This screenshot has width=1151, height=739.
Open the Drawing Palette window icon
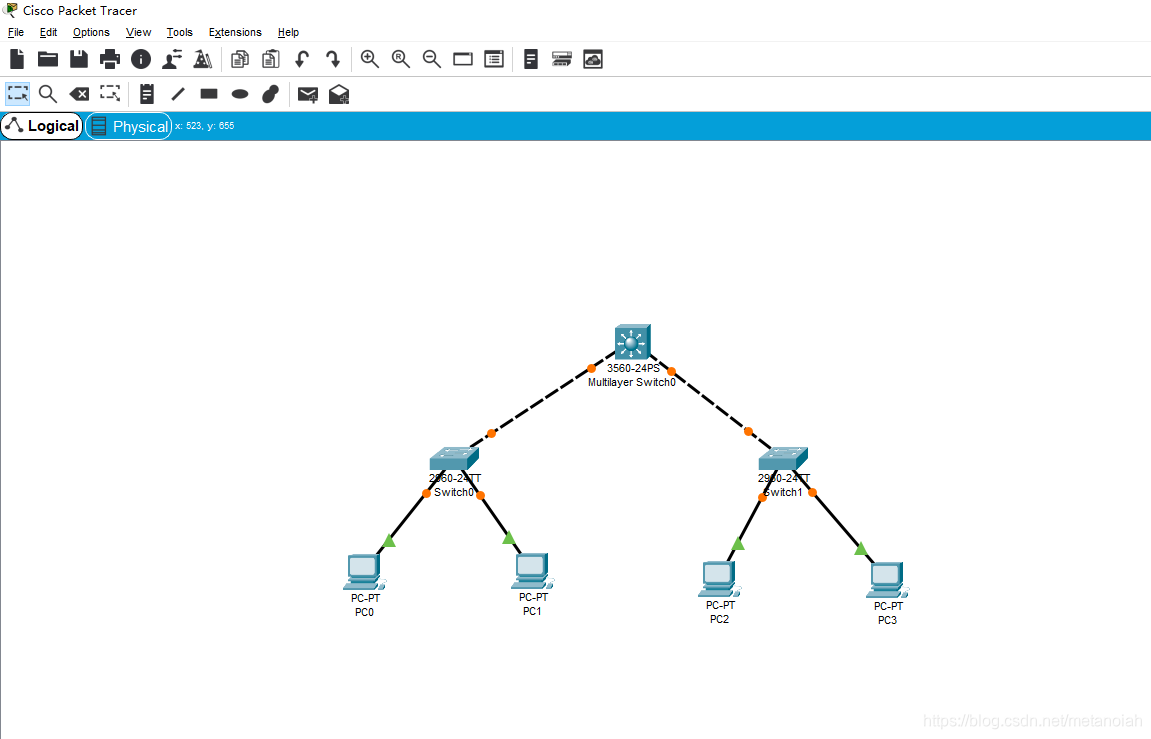coord(462,59)
